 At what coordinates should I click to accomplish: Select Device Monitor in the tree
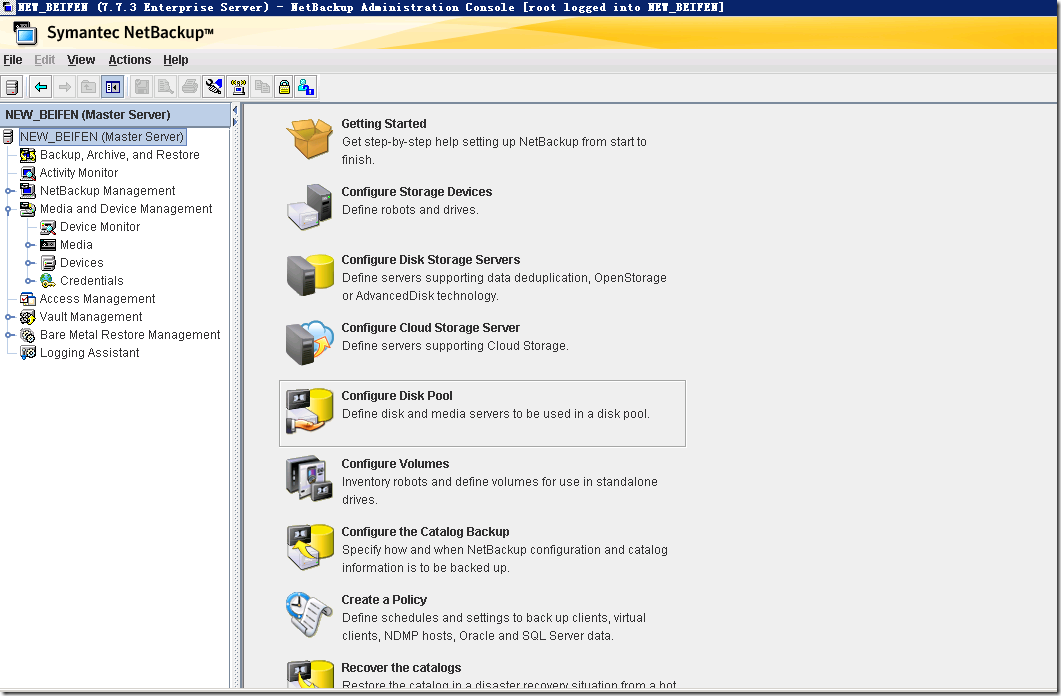click(x=100, y=227)
